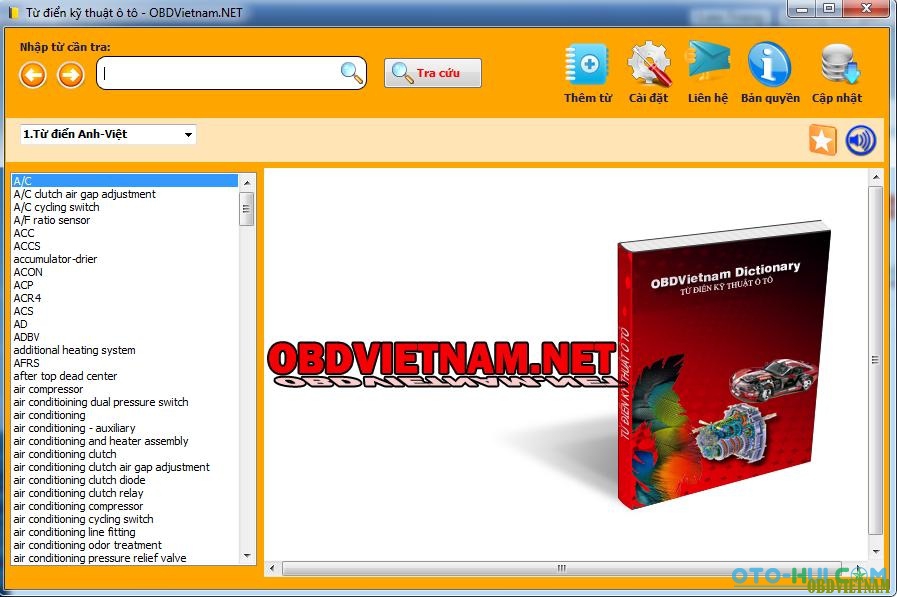The image size is (897, 597).
Task: Click content pane vertical scroll up arrow
Action: coord(876,178)
